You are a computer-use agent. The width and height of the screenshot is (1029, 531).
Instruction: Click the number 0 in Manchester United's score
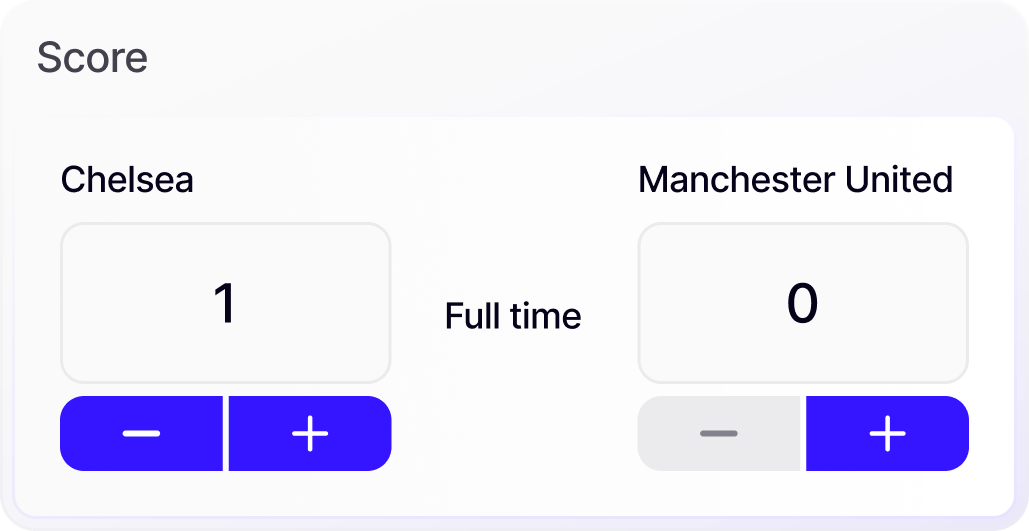pos(803,303)
